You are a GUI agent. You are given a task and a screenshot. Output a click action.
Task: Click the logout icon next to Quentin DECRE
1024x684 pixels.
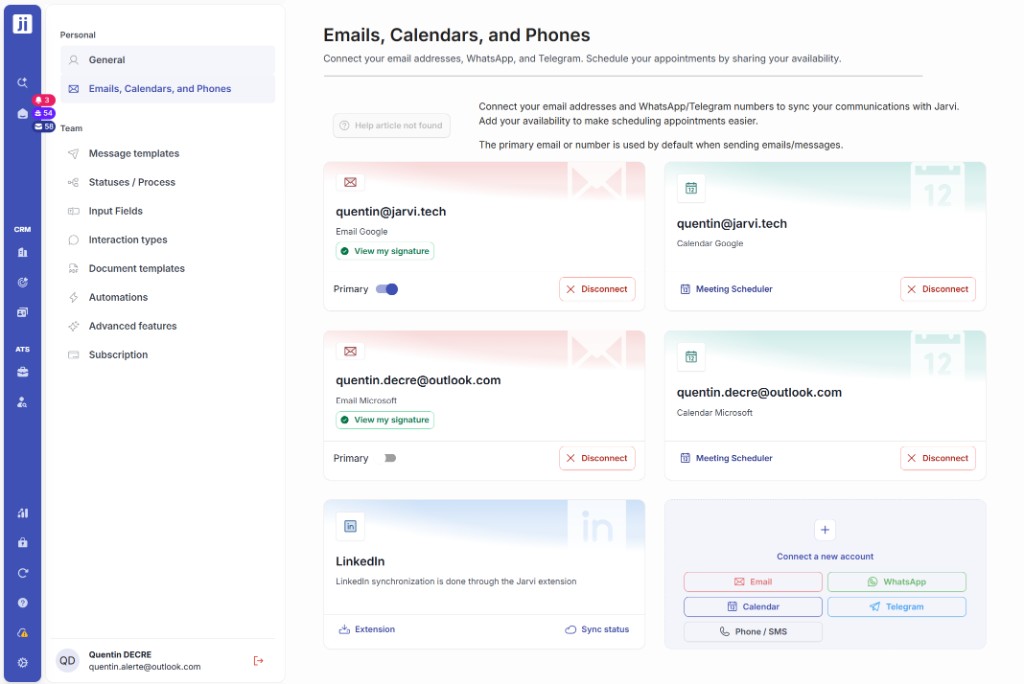[x=259, y=661]
